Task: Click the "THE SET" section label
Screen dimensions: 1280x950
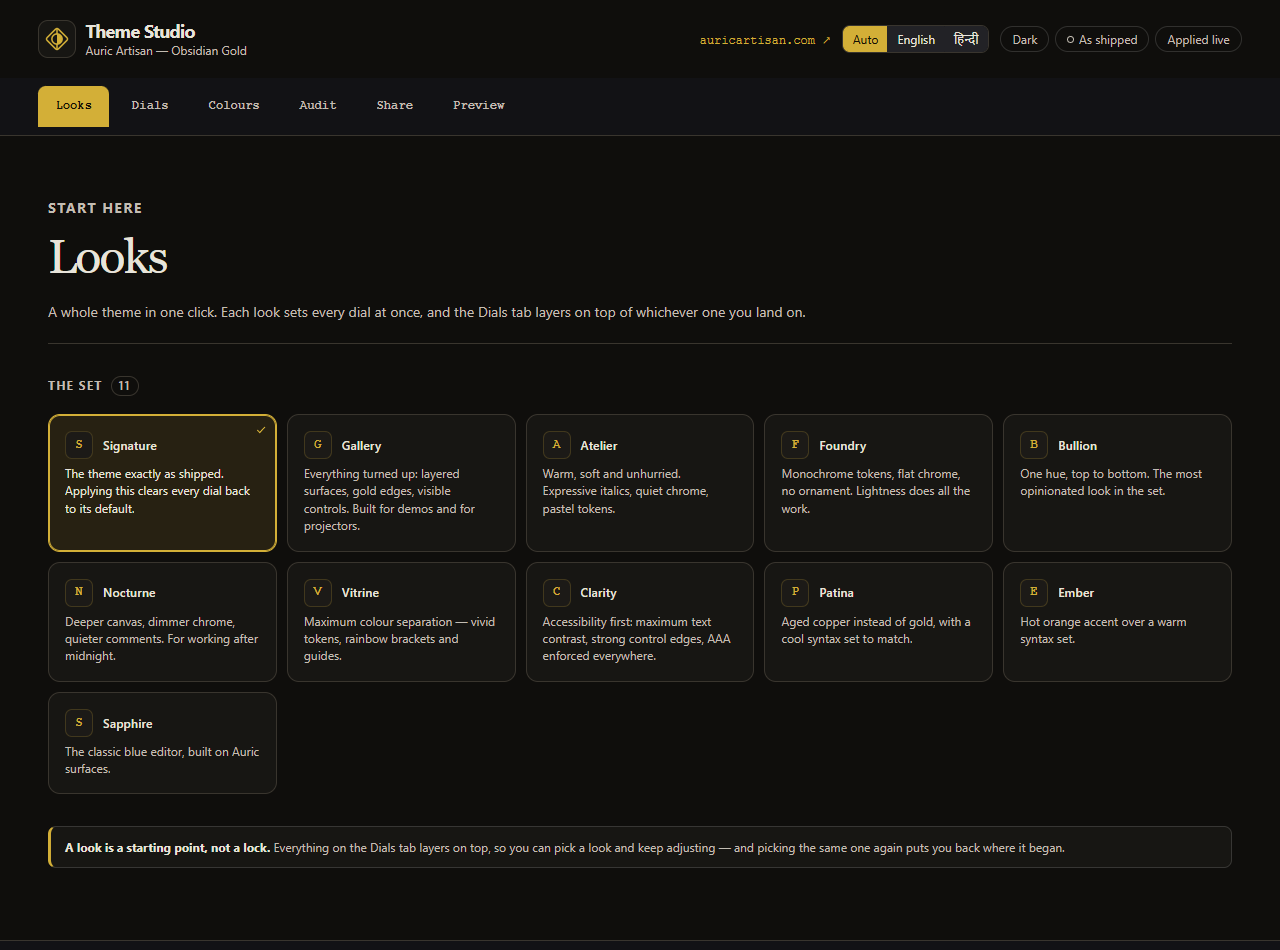Action: (x=75, y=386)
